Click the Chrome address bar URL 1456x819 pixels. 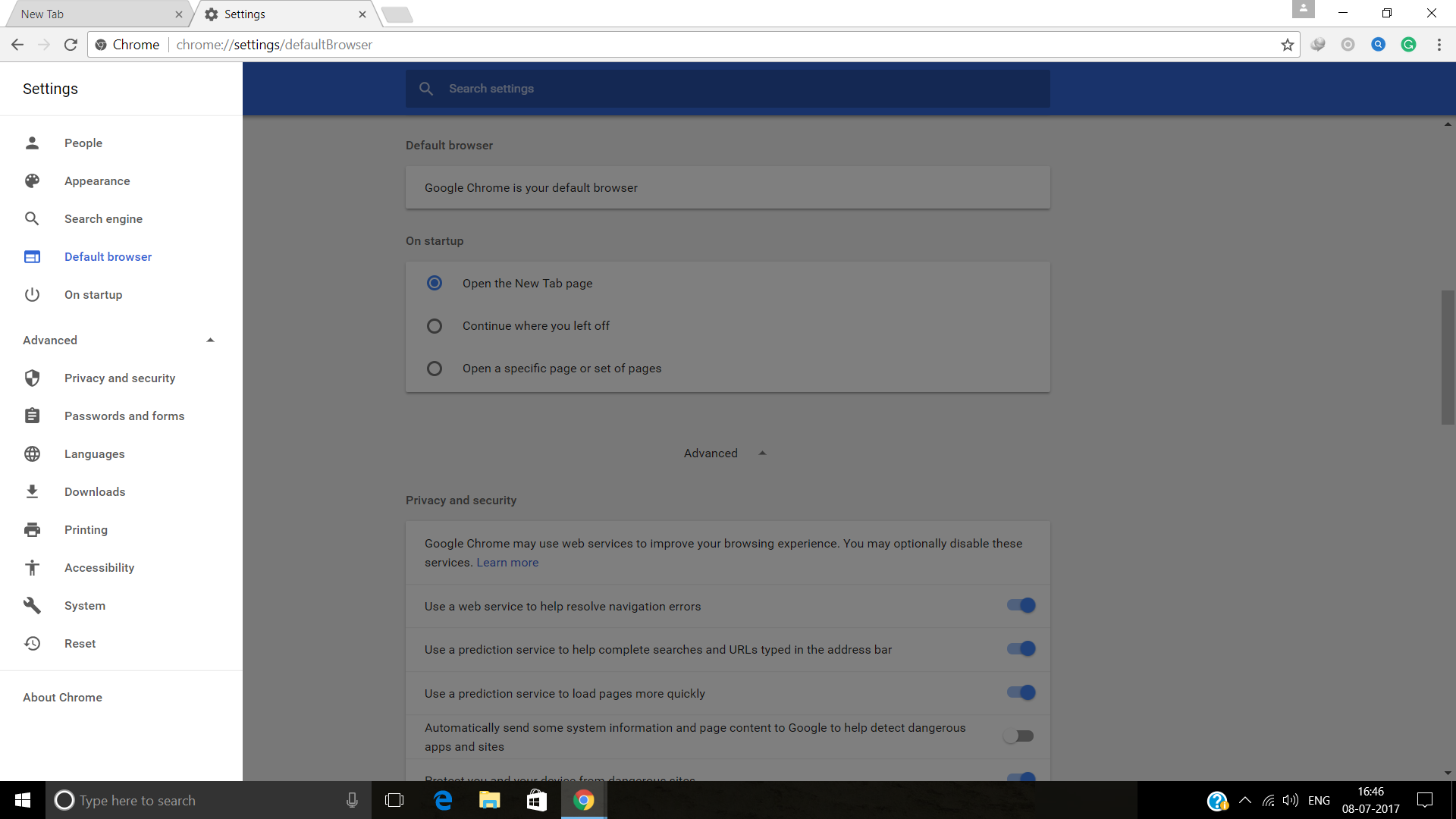(x=275, y=45)
